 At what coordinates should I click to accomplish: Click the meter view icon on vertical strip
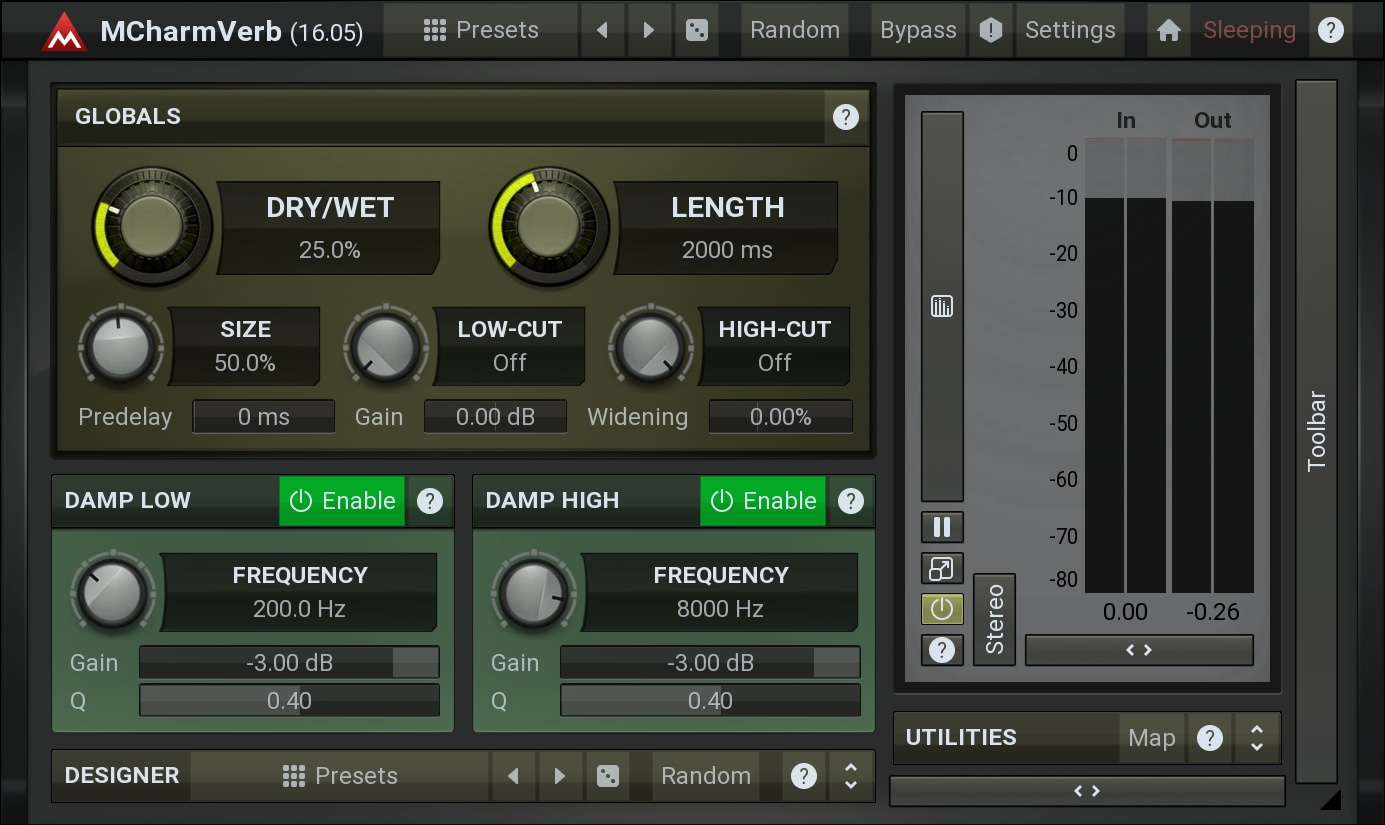[x=942, y=307]
